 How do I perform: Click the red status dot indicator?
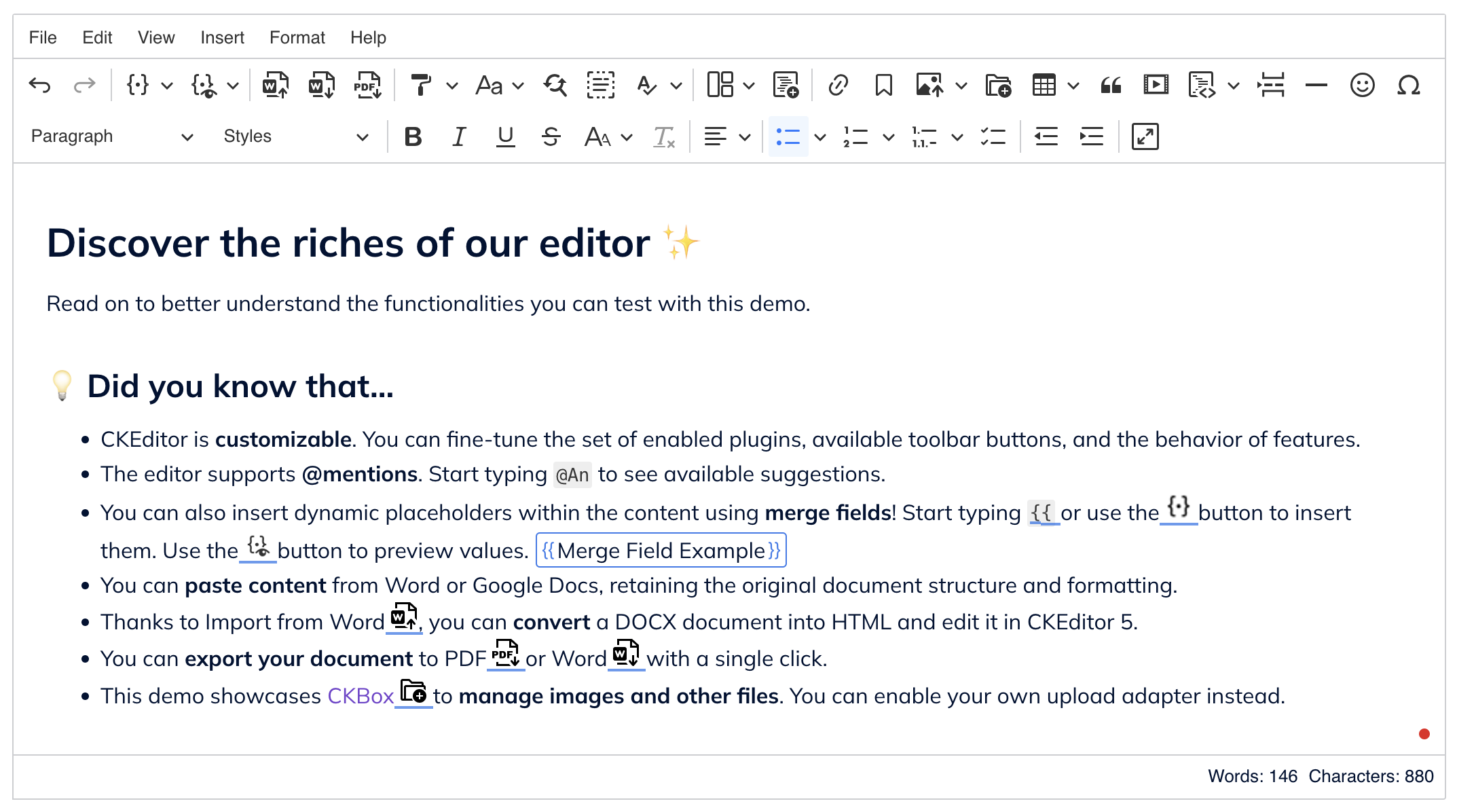tap(1424, 734)
